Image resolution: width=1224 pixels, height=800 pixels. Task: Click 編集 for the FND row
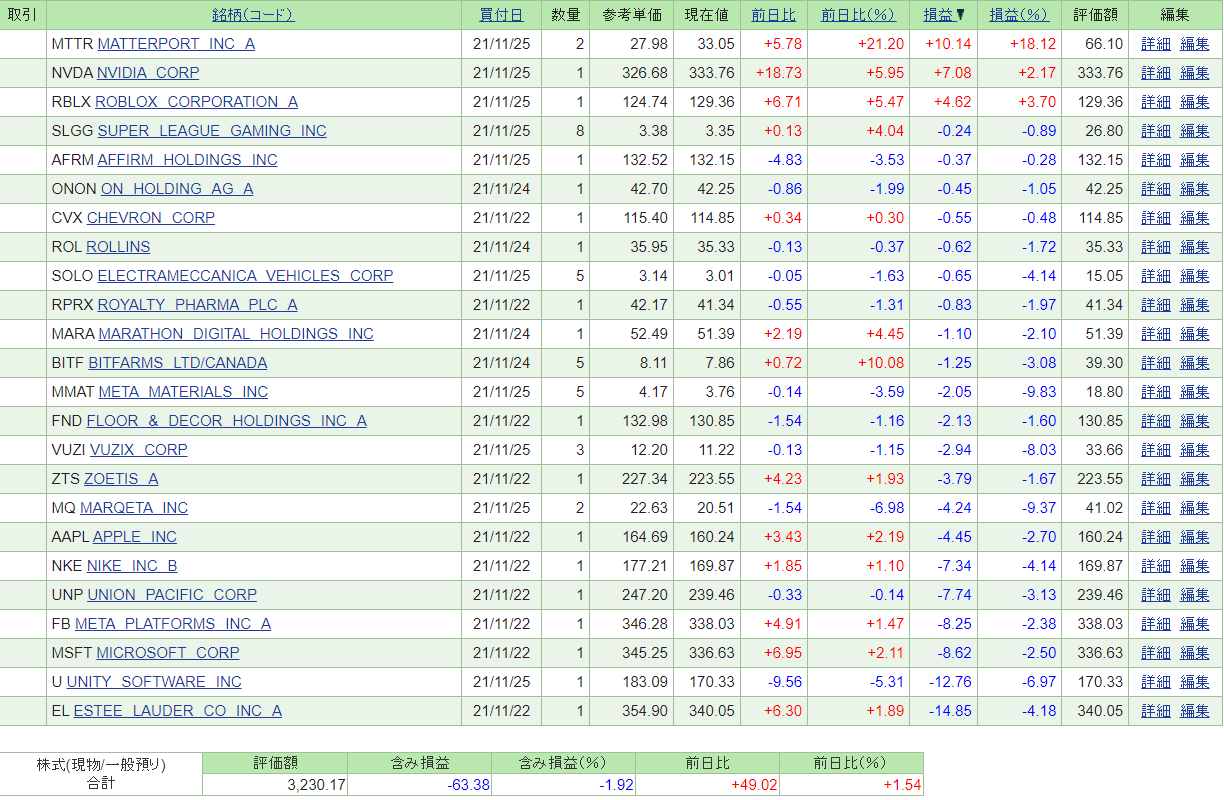point(1195,421)
